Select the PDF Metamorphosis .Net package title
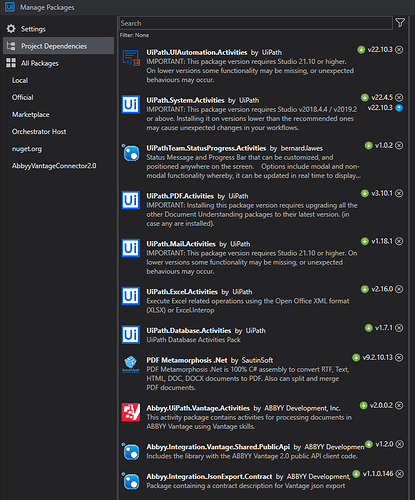Viewport: 415px width, 500px height. point(187,360)
